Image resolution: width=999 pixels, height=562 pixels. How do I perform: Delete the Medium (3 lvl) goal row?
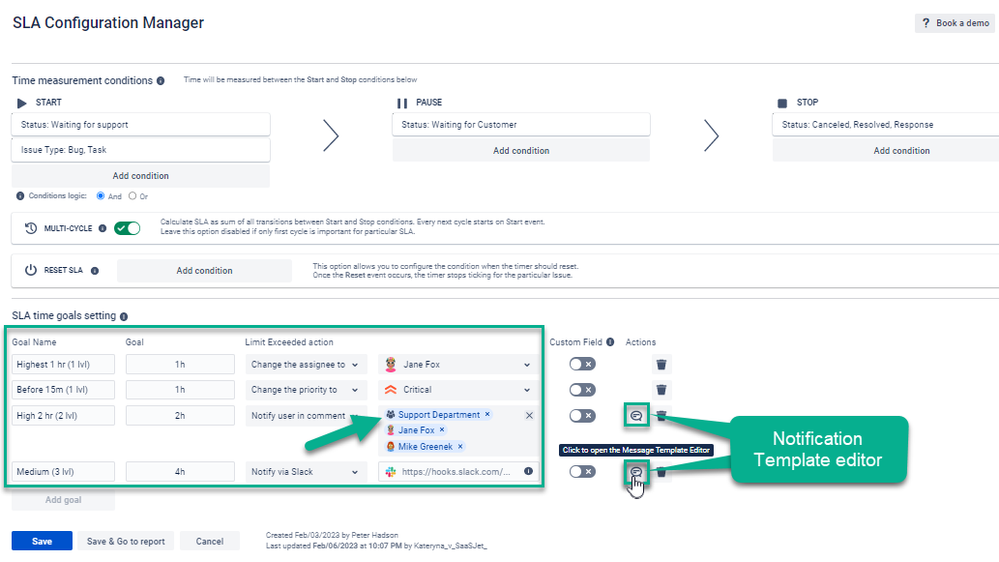coord(661,472)
